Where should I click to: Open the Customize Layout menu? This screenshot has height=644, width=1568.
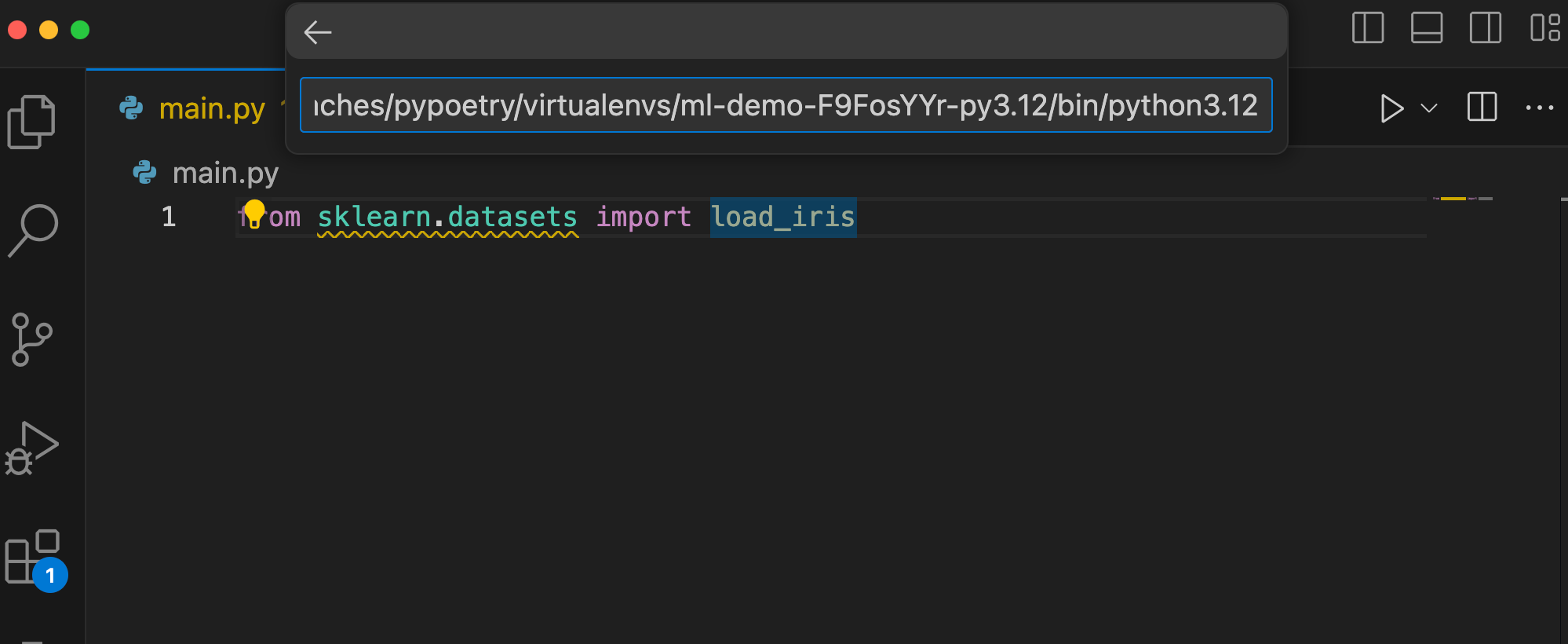(x=1544, y=28)
